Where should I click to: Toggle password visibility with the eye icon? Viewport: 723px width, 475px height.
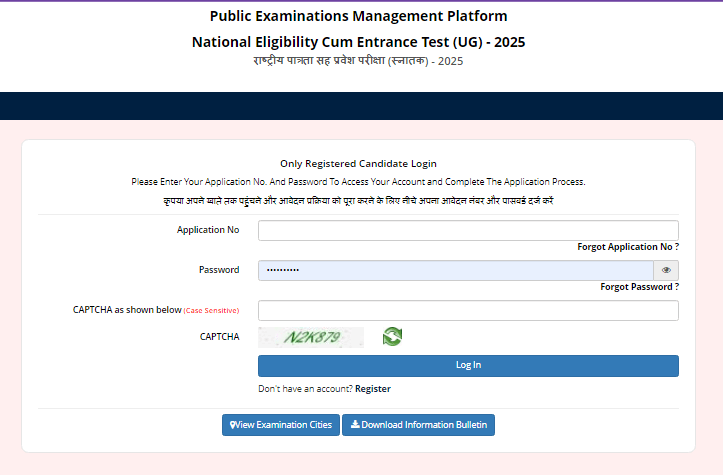pyautogui.click(x=666, y=270)
